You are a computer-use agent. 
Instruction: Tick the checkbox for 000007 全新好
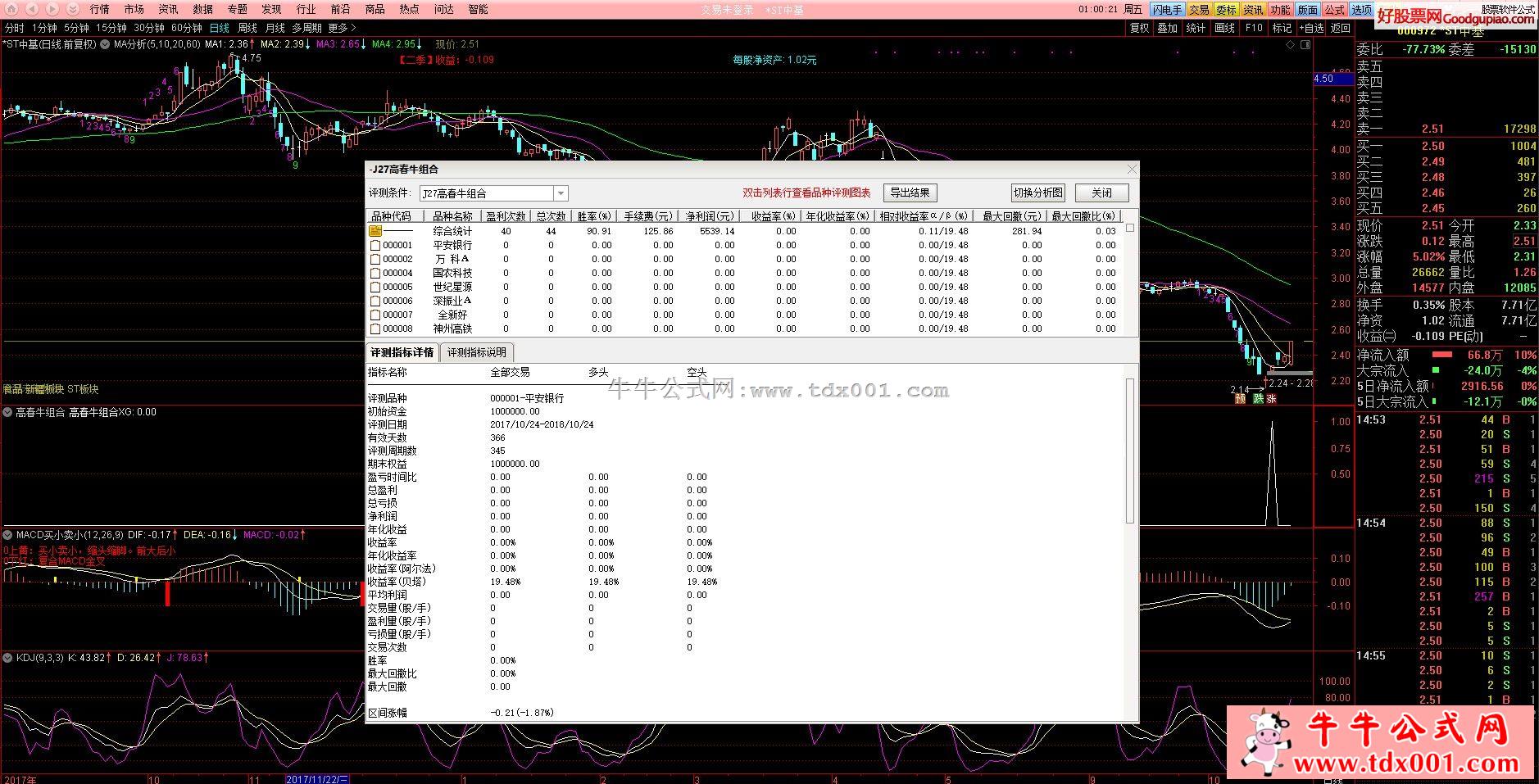(375, 315)
